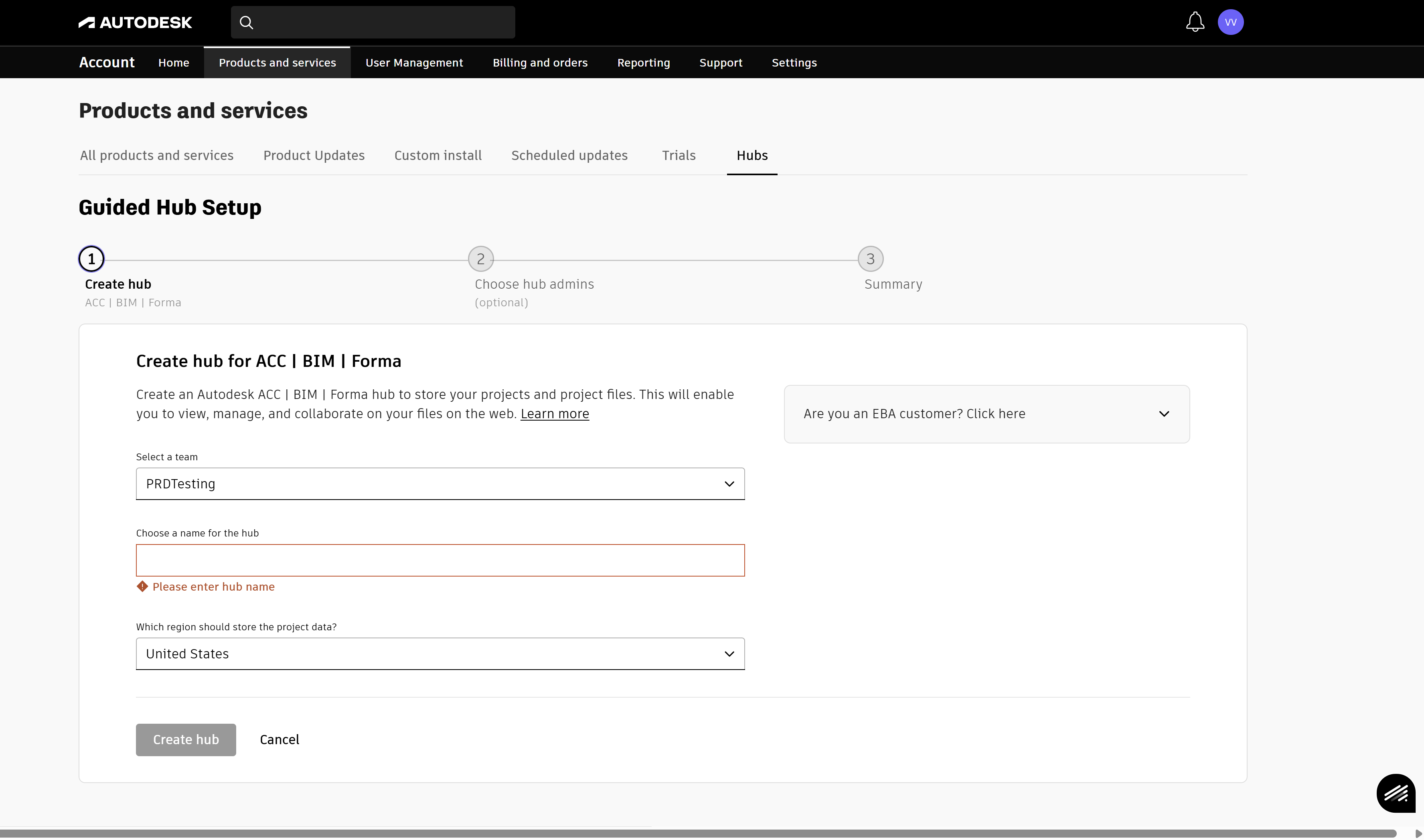Open the User Management menu
Screen dimensions: 1424x840
tap(414, 62)
